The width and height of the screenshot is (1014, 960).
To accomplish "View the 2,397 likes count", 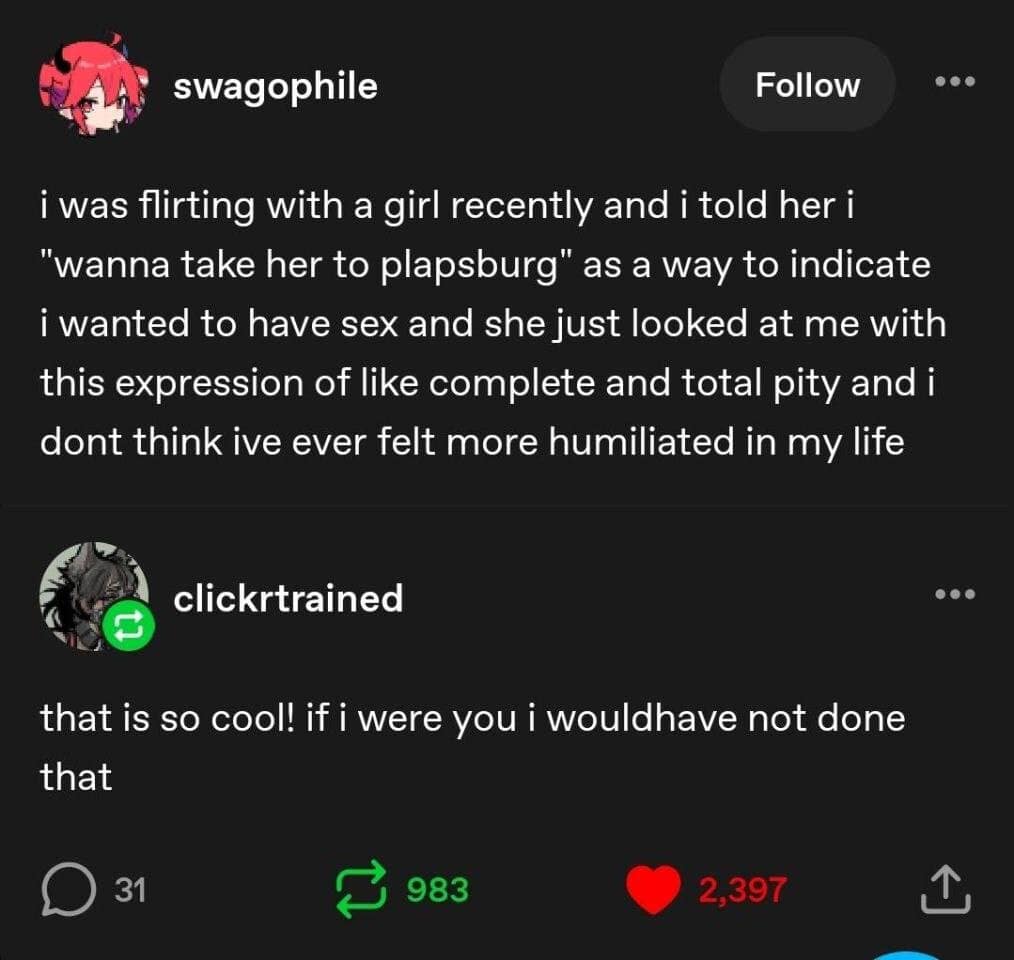I will pos(742,889).
